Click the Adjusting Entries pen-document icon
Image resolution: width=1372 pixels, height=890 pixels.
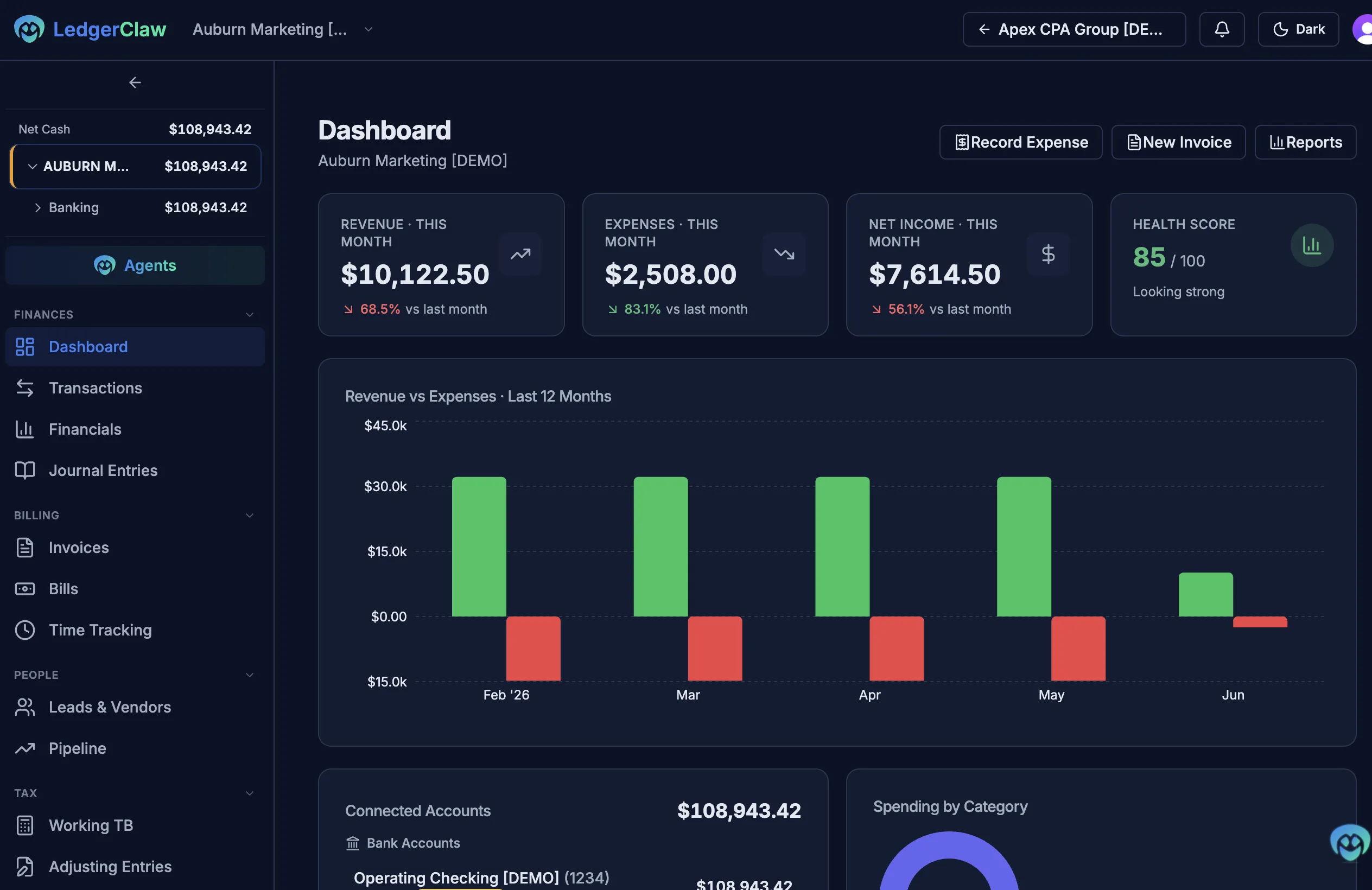(x=25, y=867)
